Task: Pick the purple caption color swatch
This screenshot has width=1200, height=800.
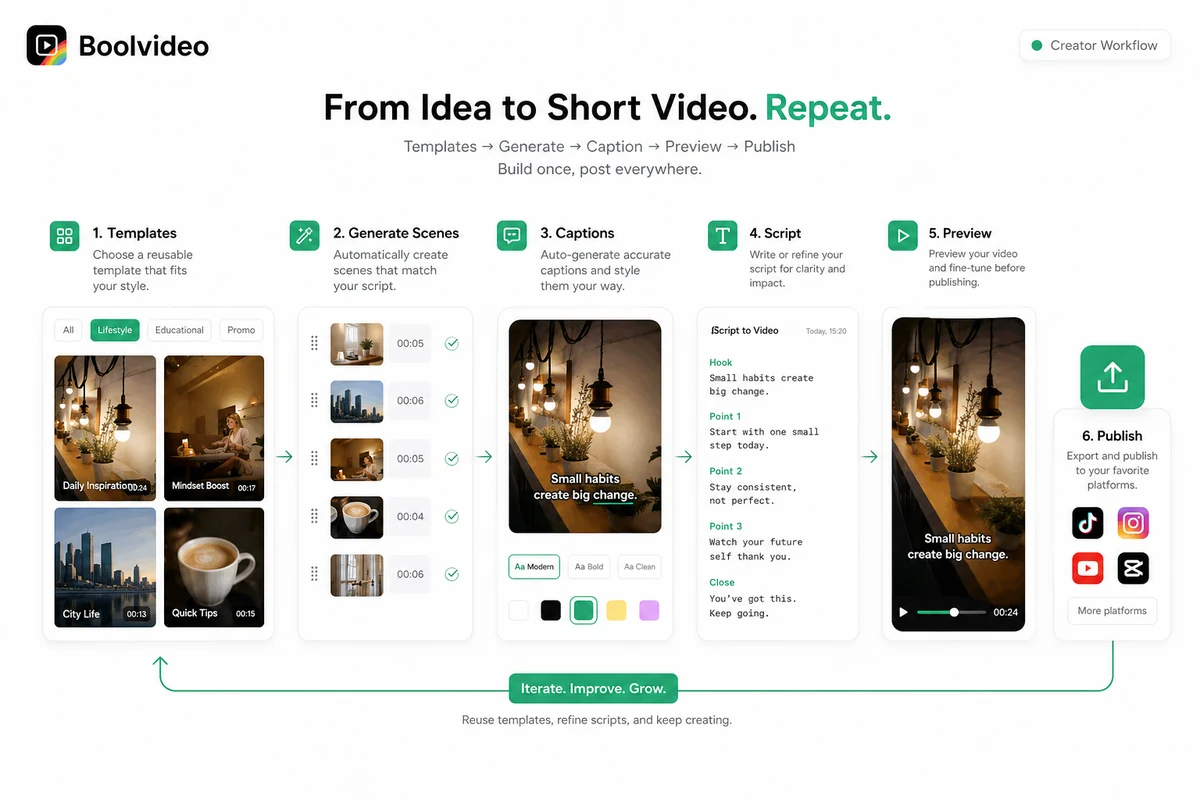Action: point(649,610)
